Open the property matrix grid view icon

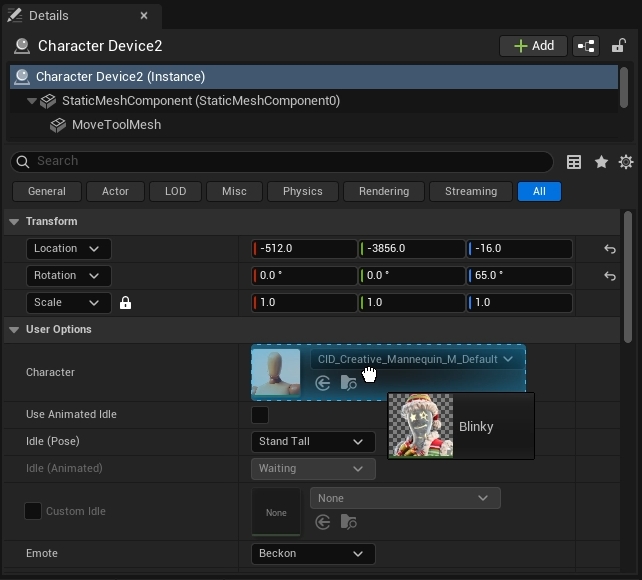click(x=574, y=162)
